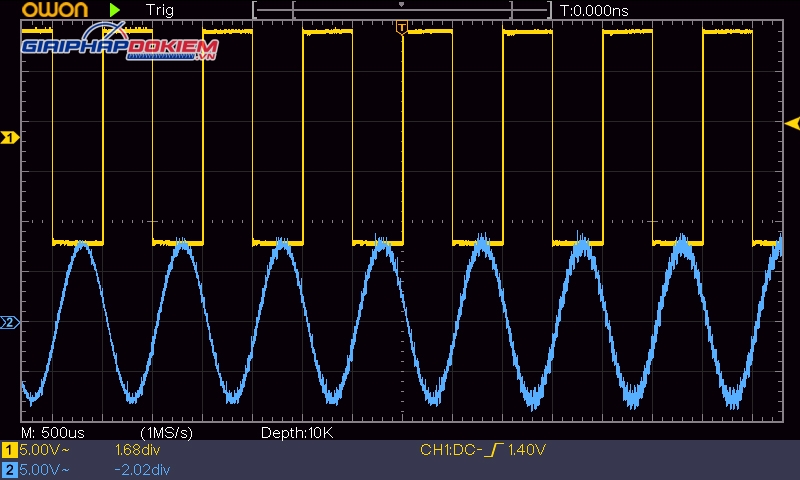Click the Trig status text
Image resolution: width=800 pixels, height=480 pixels.
tap(160, 10)
